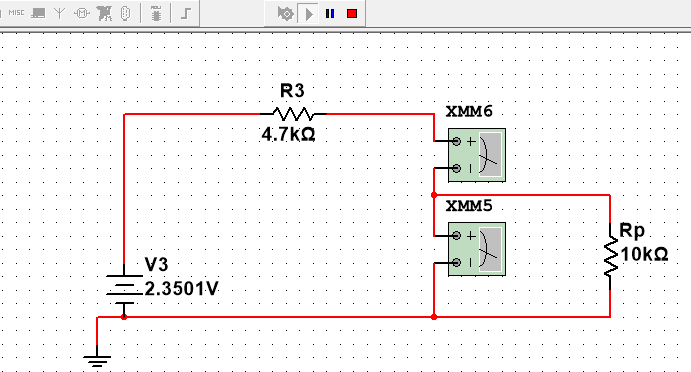Viewport: 691px width, 372px height.
Task: Open the NI components icon
Action: click(x=104, y=13)
